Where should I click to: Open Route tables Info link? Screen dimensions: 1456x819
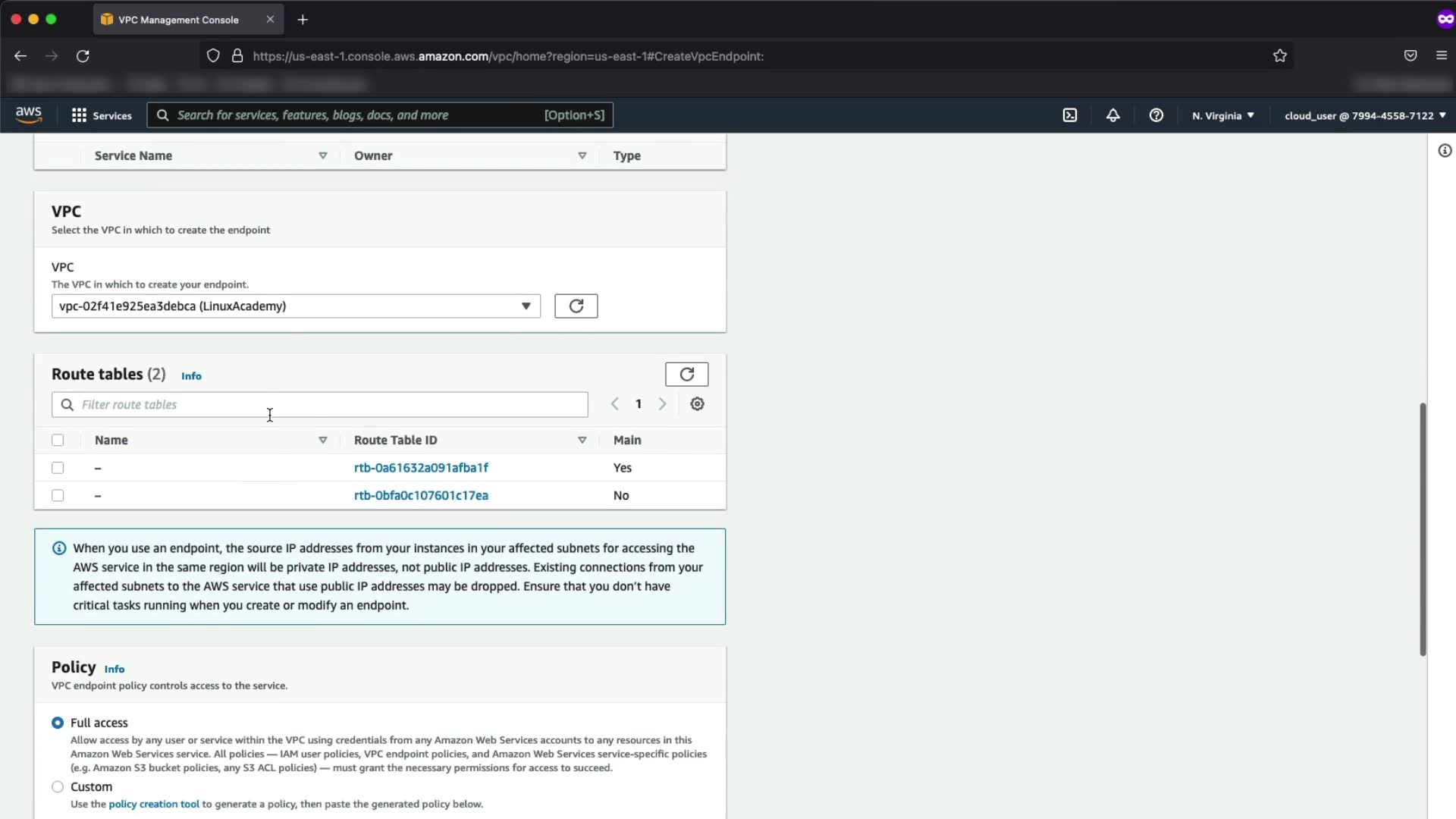tap(191, 376)
